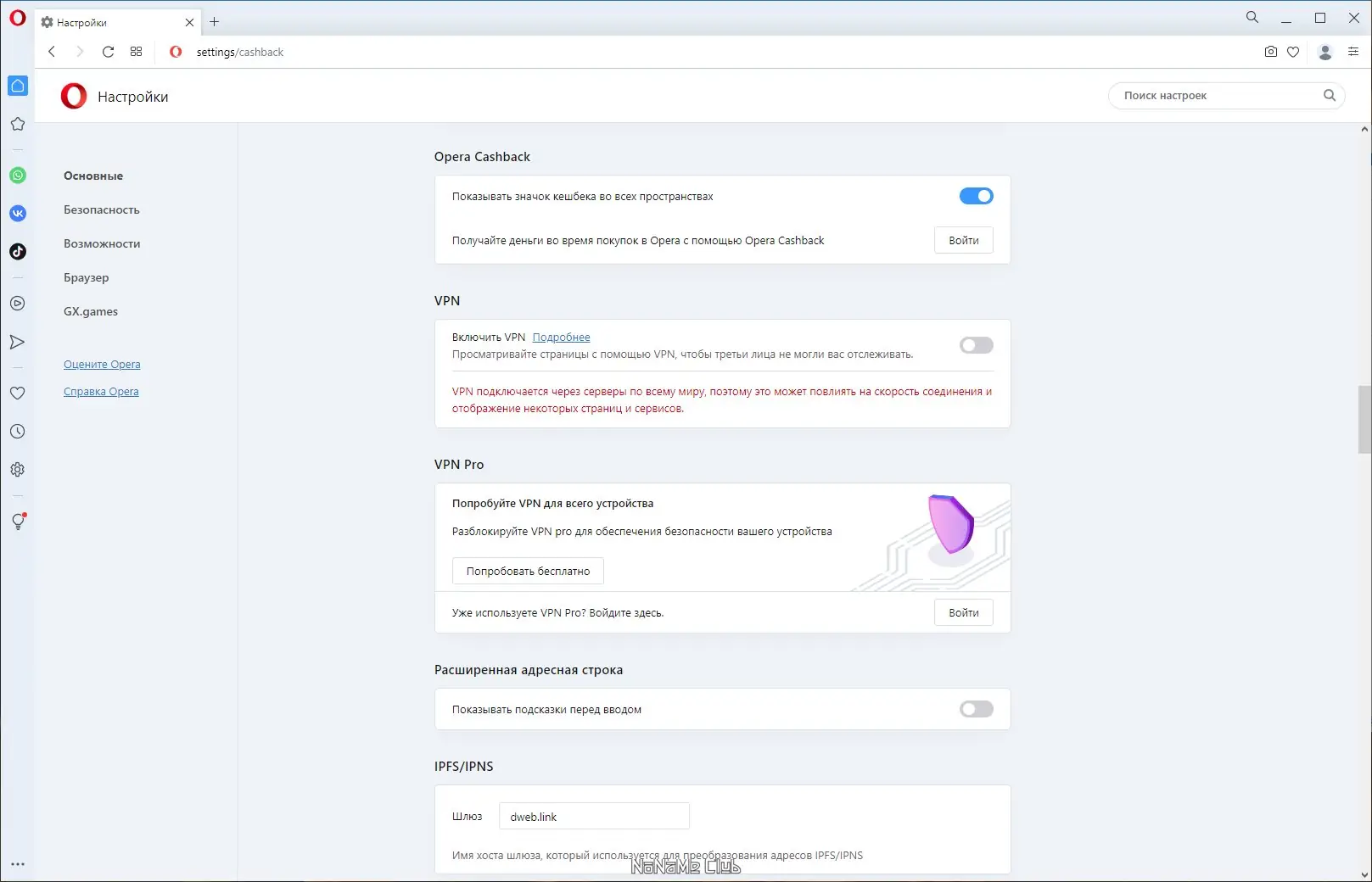This screenshot has width=1372, height=882.
Task: Take a snapshot with the camera icon
Action: point(1270,52)
